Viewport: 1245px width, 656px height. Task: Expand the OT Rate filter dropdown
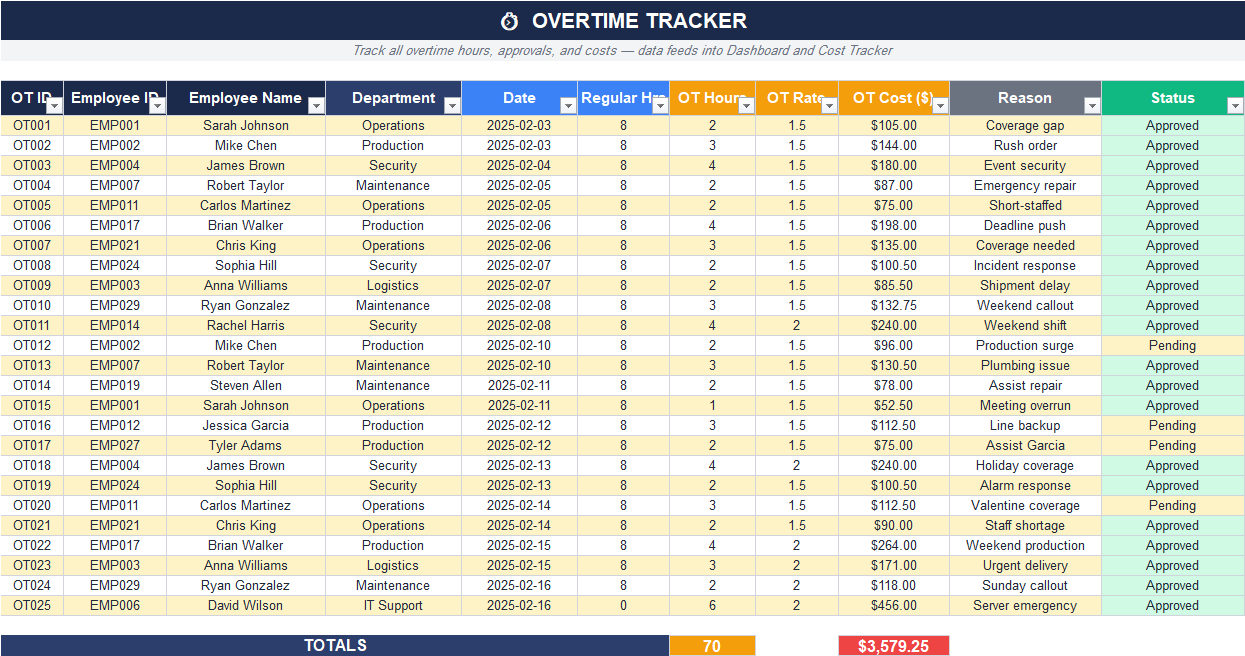(x=828, y=104)
